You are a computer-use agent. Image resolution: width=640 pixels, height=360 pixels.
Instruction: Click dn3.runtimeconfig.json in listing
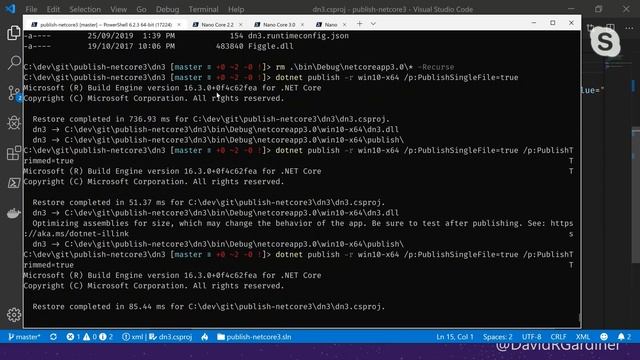pyautogui.click(x=298, y=36)
